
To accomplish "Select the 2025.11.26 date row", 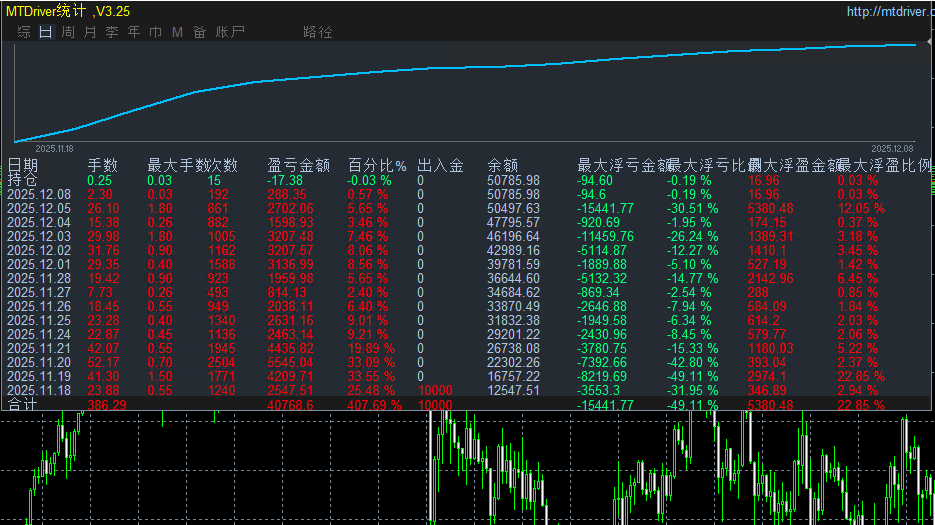I will 39,307.
